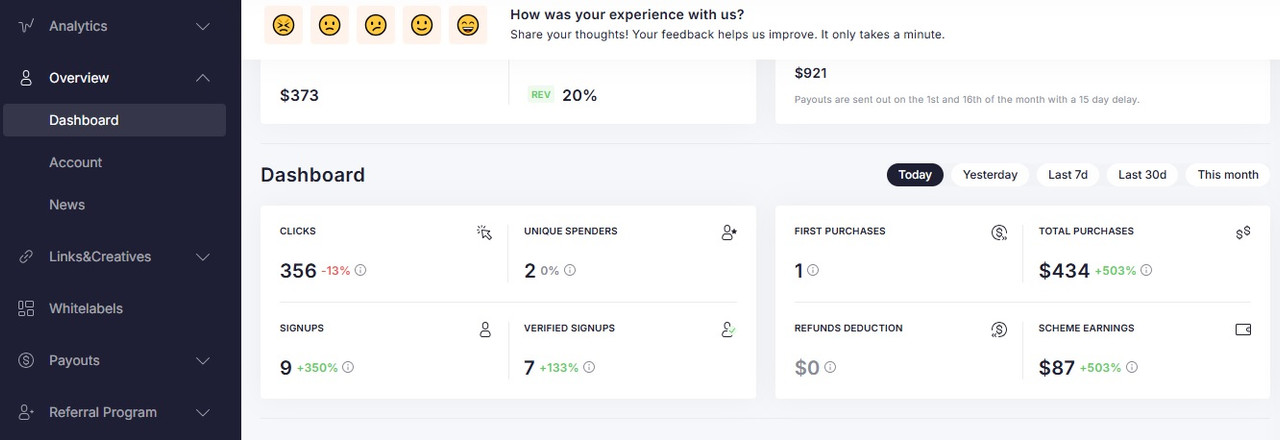Select the angry face emoji rating
The height and width of the screenshot is (440, 1280).
point(283,25)
